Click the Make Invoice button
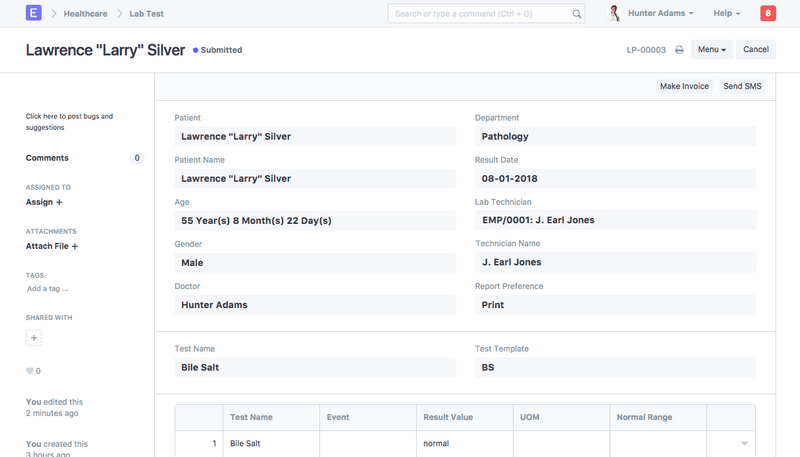The width and height of the screenshot is (800, 457). coord(684,87)
